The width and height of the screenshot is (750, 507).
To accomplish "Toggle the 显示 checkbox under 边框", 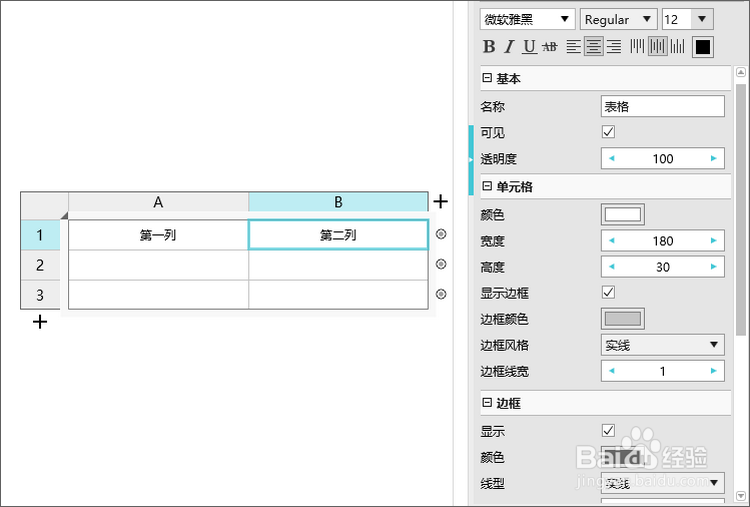I will pyautogui.click(x=608, y=430).
